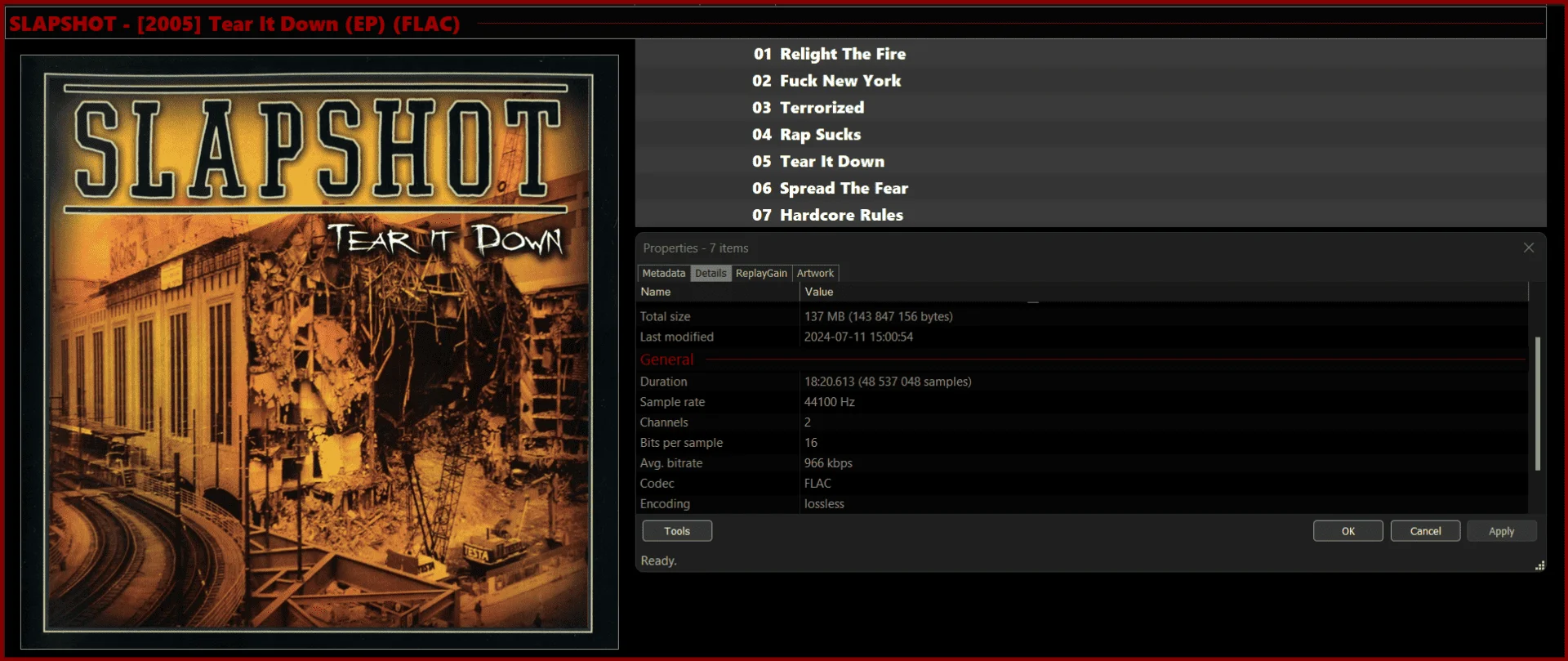Screen dimensions: 1568x661
Task: Open the Artwork tab
Action: (x=815, y=273)
